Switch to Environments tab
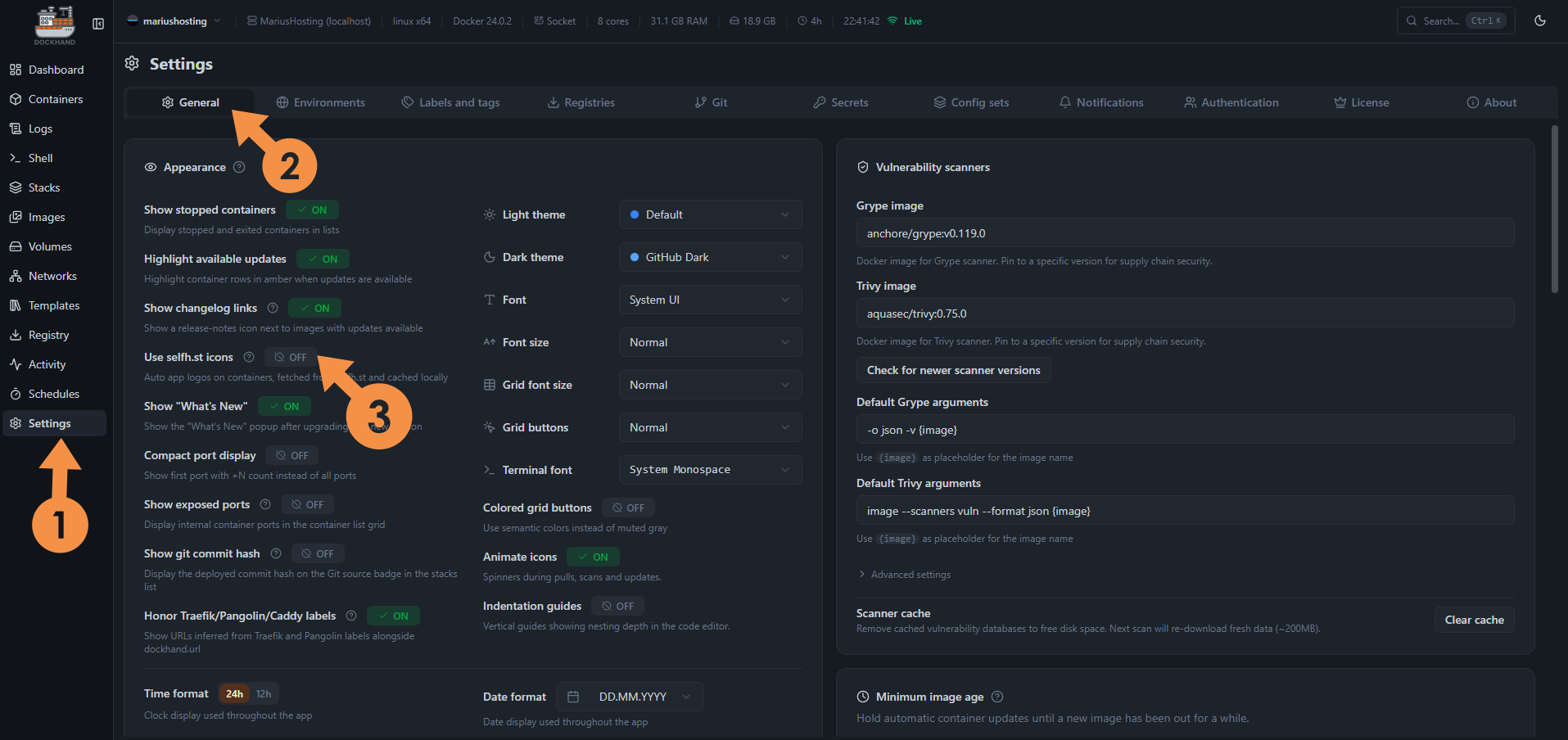 [x=321, y=102]
